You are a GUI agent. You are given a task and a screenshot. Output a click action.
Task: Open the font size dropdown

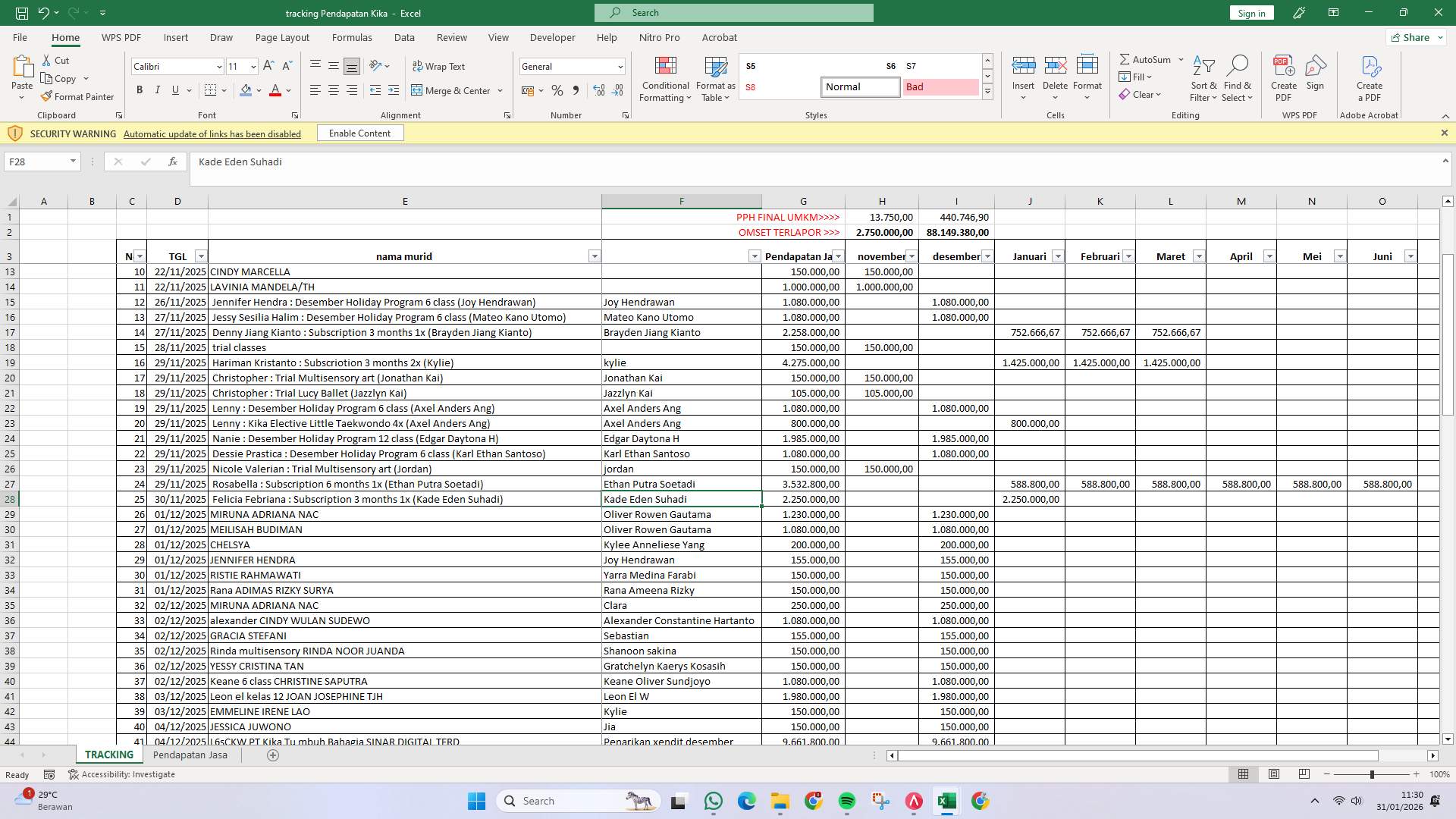252,67
